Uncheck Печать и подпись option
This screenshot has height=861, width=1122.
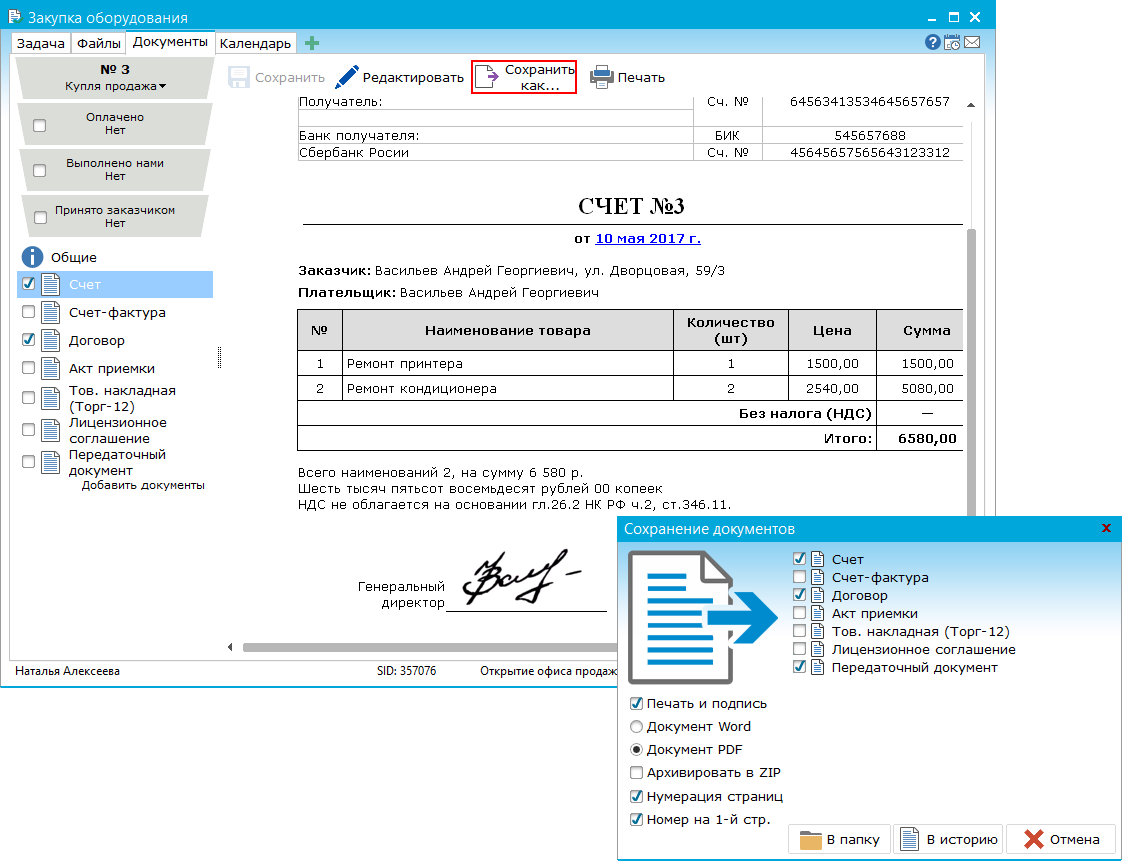(x=636, y=704)
